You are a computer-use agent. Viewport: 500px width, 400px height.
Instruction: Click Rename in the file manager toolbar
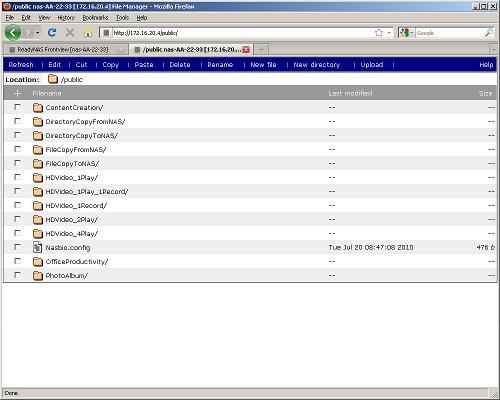220,65
